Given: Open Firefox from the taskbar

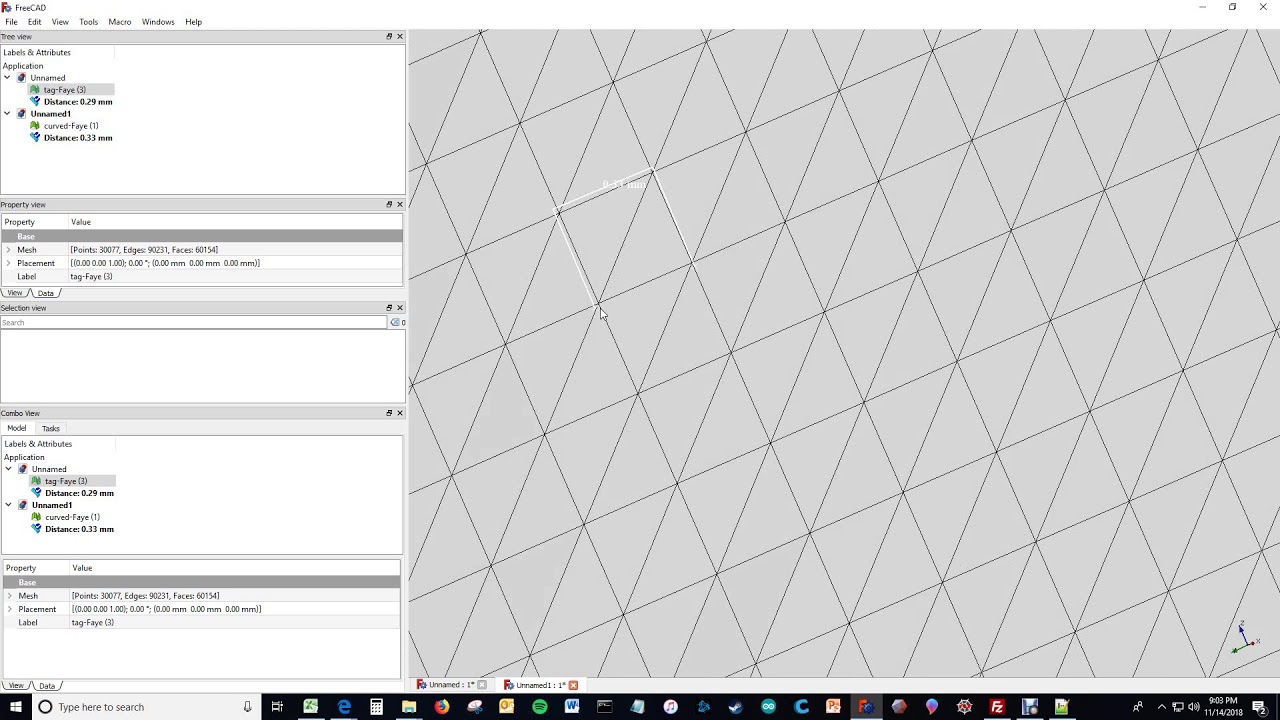Looking at the screenshot, I should click(x=442, y=707).
